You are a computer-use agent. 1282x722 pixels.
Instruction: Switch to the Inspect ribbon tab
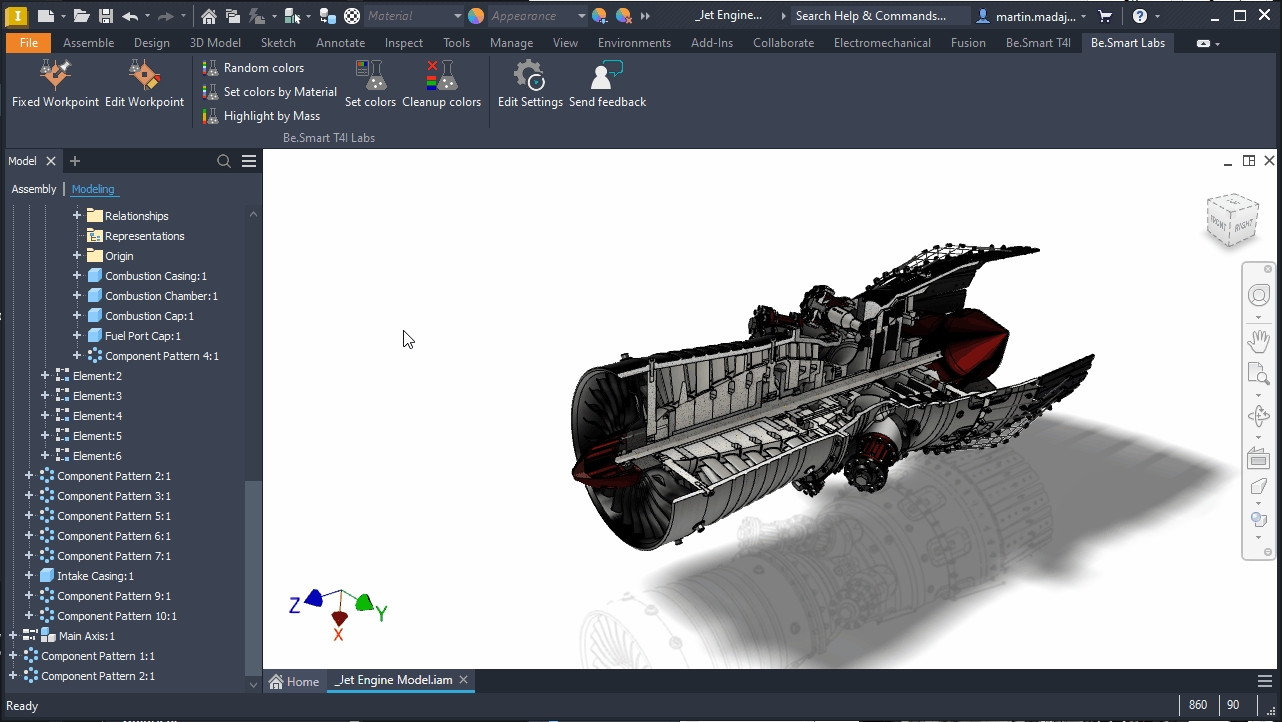[404, 43]
